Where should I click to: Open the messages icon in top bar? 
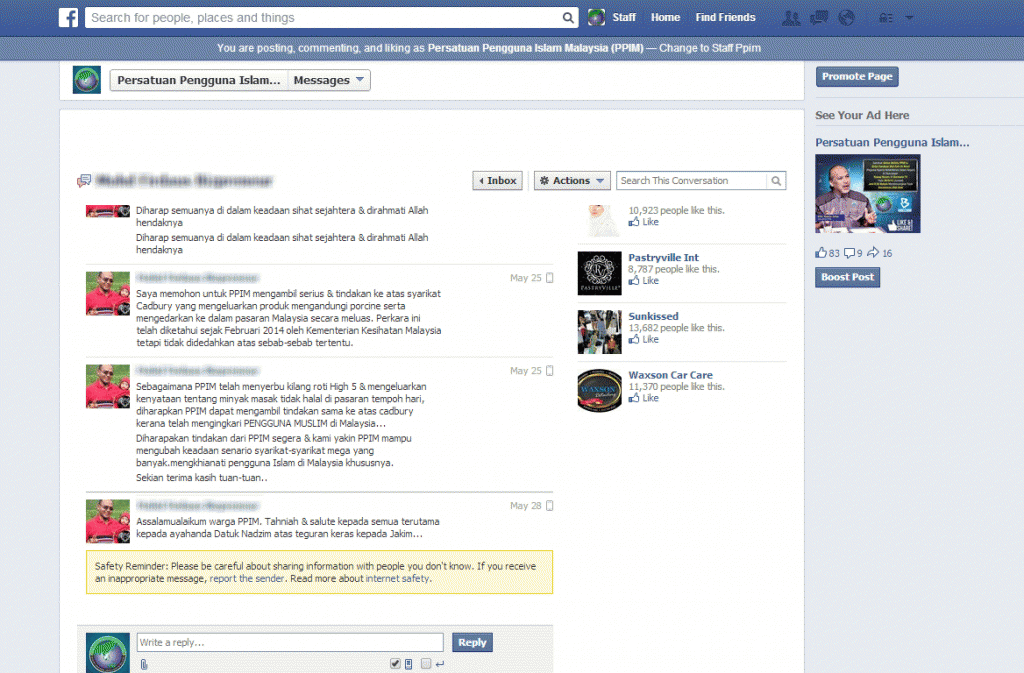coord(819,18)
